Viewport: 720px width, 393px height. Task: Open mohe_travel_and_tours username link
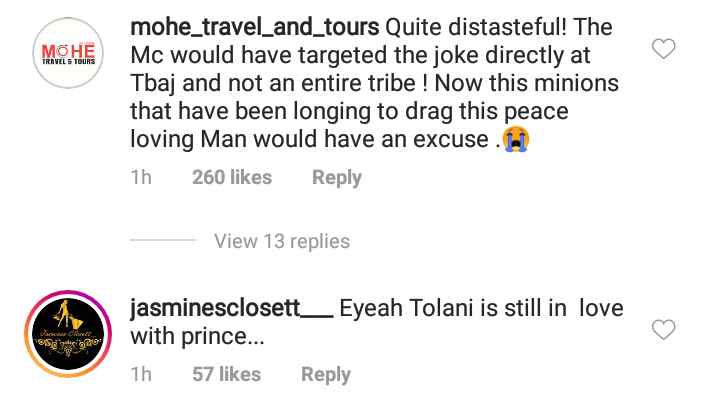pyautogui.click(x=255, y=27)
